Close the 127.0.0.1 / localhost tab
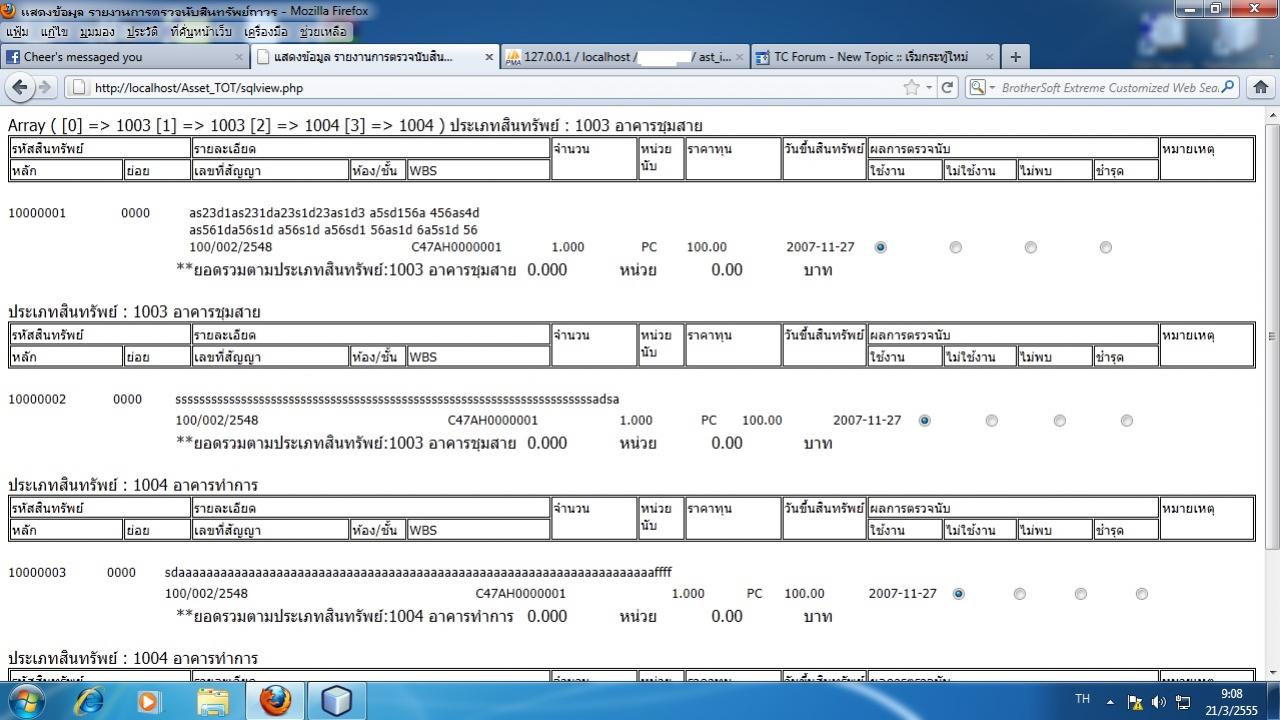The image size is (1280, 720). (x=740, y=57)
